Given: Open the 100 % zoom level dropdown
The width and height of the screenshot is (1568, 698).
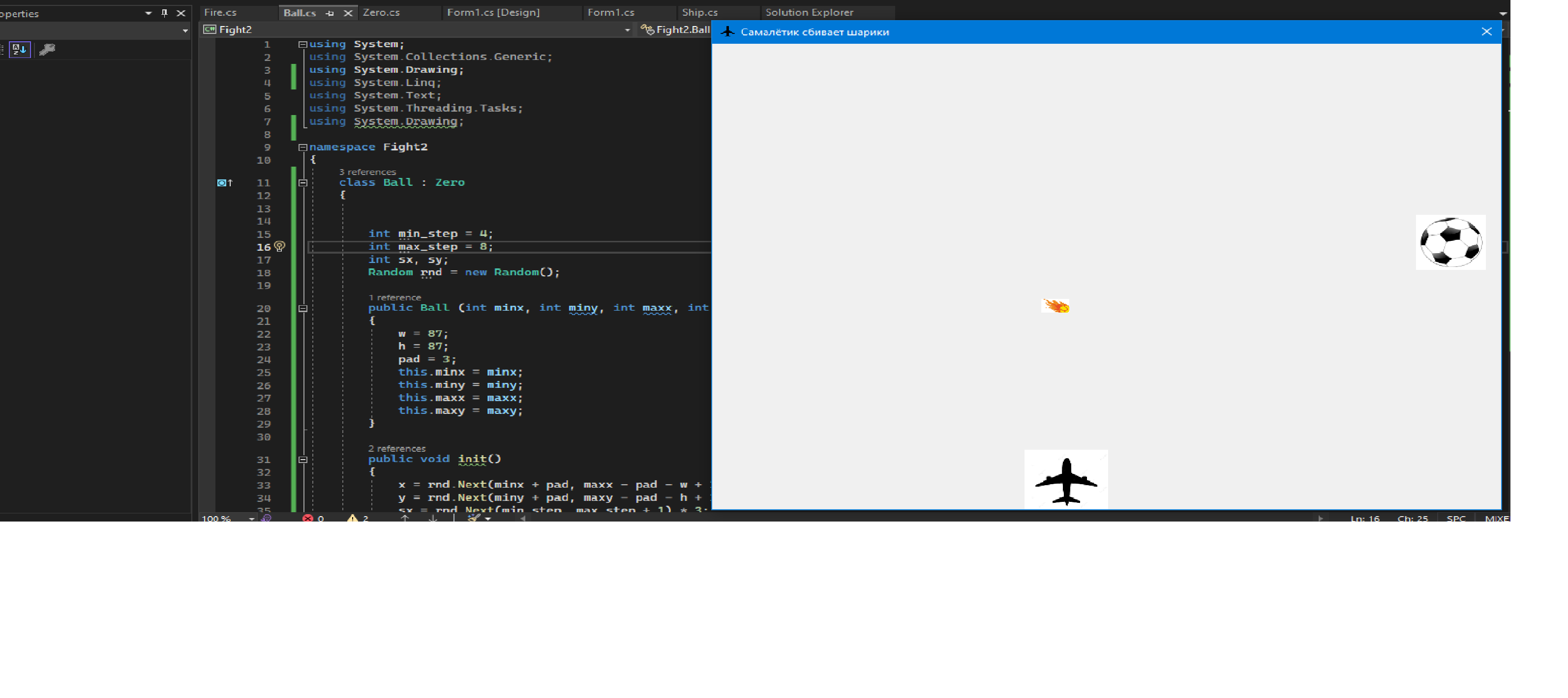Looking at the screenshot, I should (251, 519).
